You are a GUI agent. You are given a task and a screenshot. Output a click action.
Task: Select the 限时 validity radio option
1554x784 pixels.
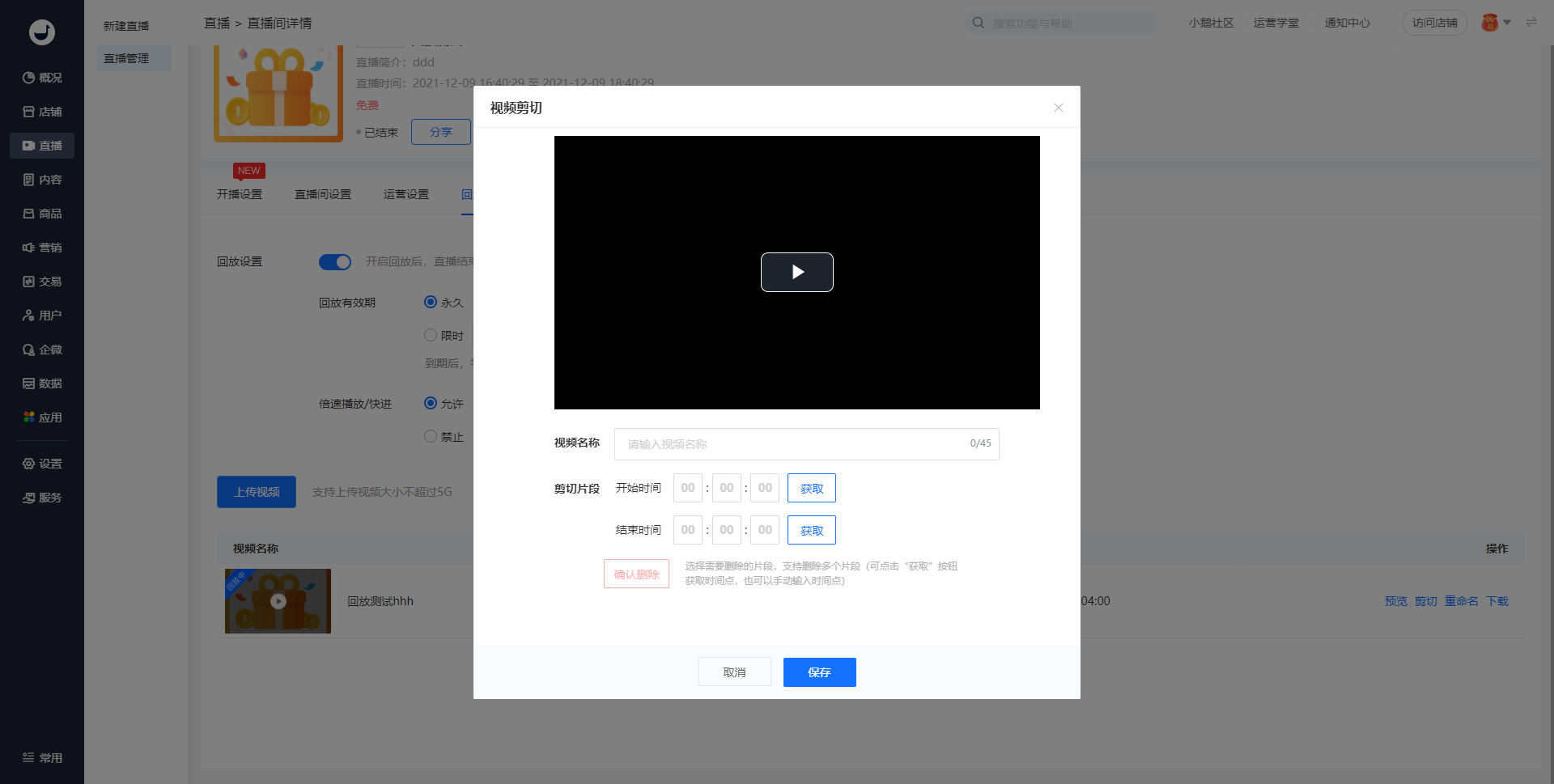(x=431, y=336)
